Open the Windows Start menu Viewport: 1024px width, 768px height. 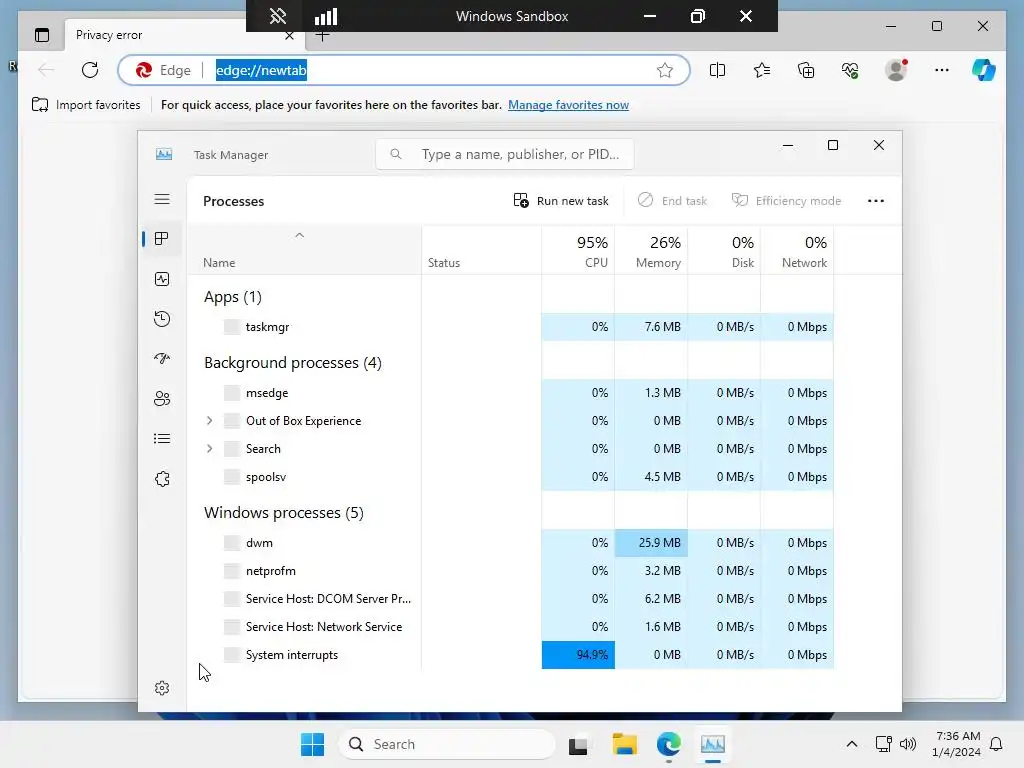[312, 744]
